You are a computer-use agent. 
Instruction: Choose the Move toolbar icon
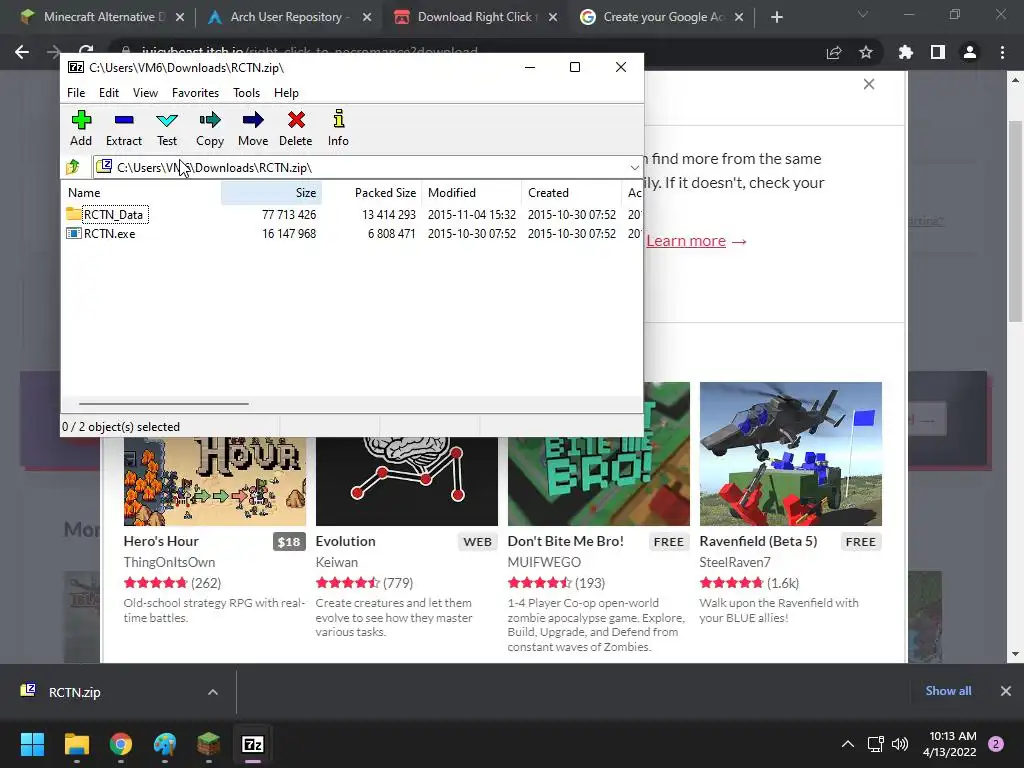(x=253, y=128)
